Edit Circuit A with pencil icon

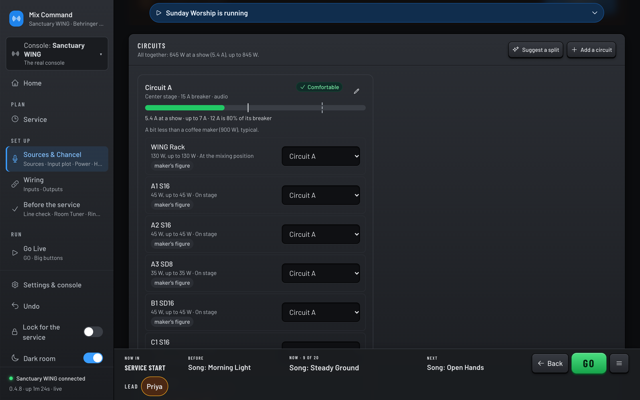click(x=356, y=91)
